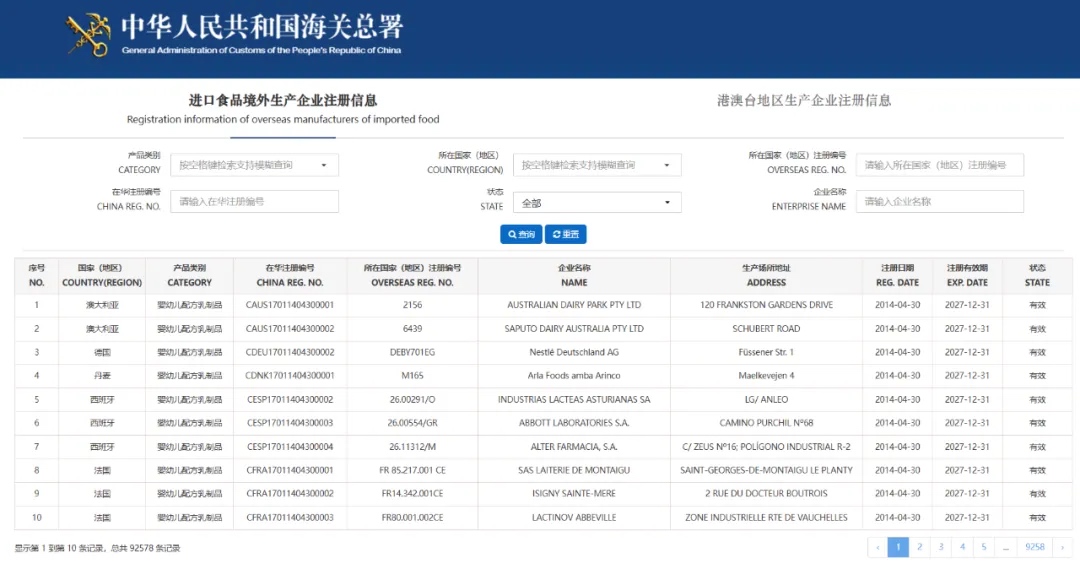The height and width of the screenshot is (564, 1080).
Task: Click the CATEGORY column header
Action: click(189, 275)
